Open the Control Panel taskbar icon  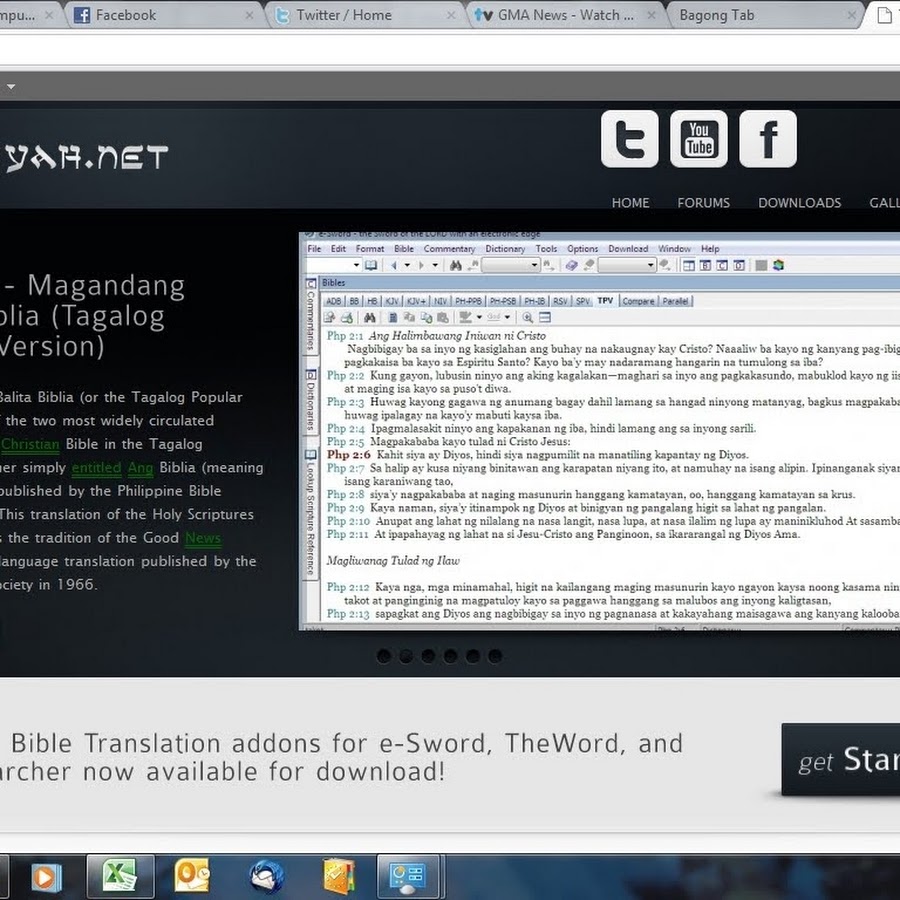(x=410, y=876)
